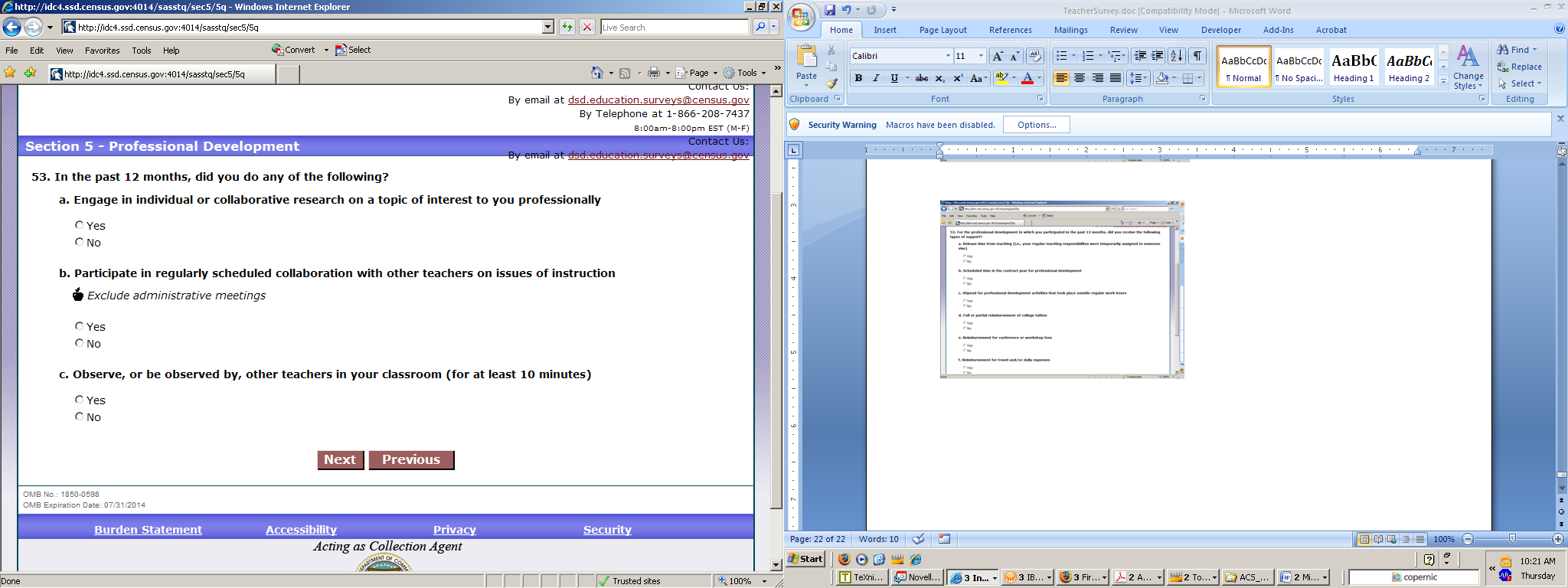Toggle Bold formatting in Word ribbon
Image resolution: width=1568 pixels, height=588 pixels.
coord(858,78)
